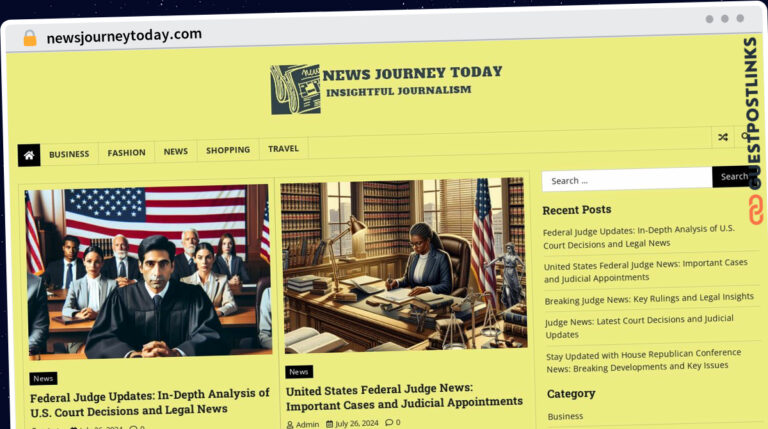The width and height of the screenshot is (768, 429).
Task: Open the Business menu item
Action: coord(69,154)
